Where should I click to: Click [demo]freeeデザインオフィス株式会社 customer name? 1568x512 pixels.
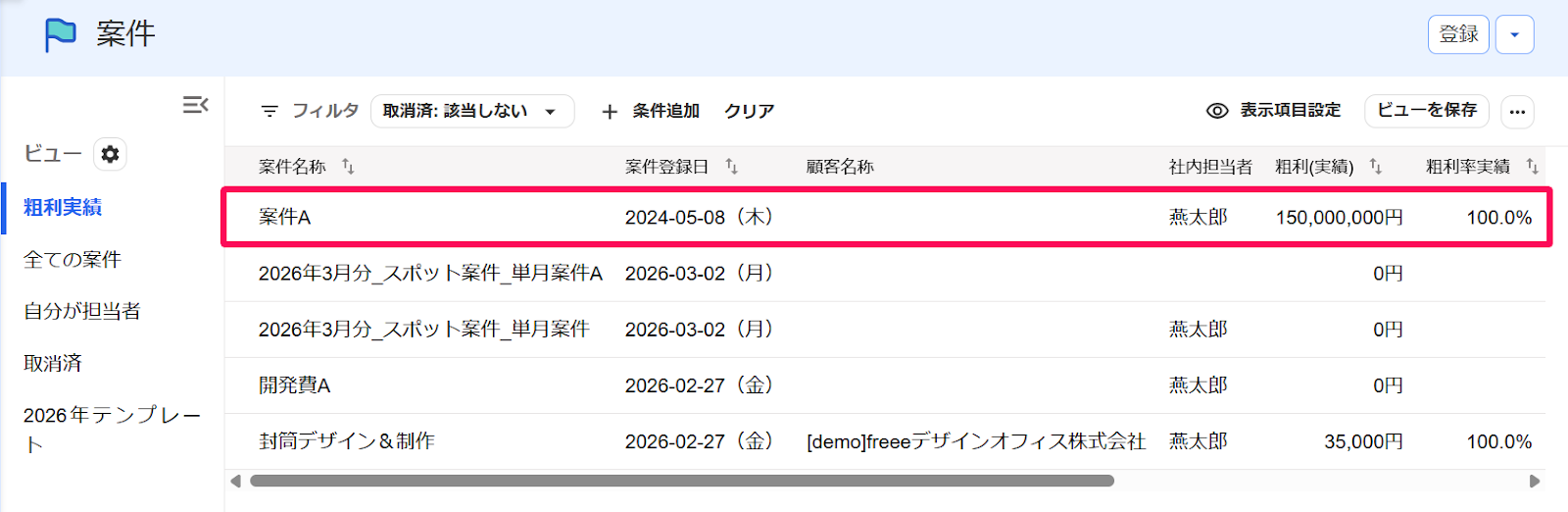point(976,442)
